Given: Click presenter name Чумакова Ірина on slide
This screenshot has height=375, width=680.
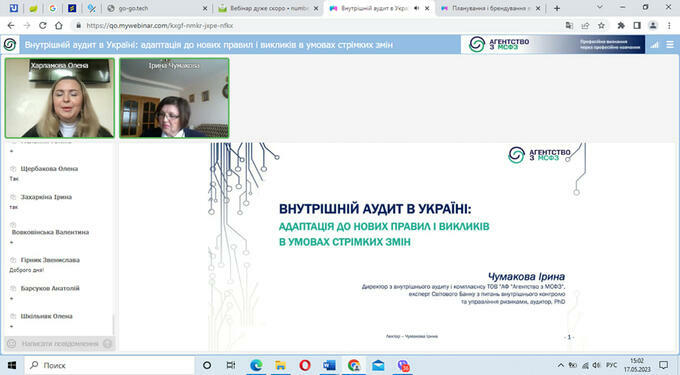Looking at the screenshot, I should coord(526,276).
